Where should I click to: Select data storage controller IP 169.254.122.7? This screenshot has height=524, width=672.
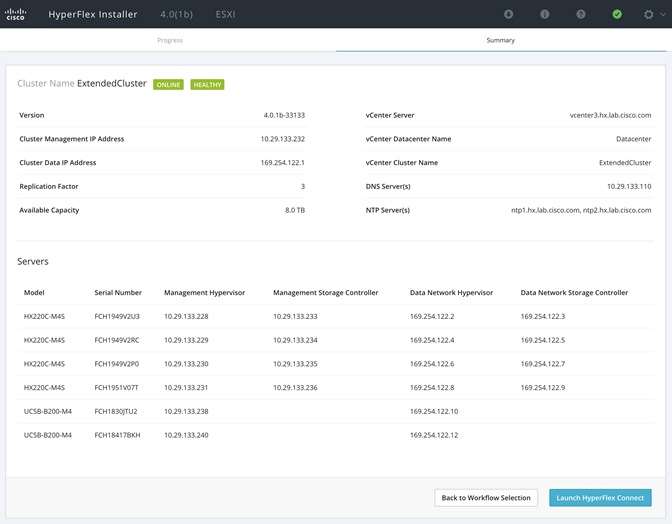pos(543,364)
